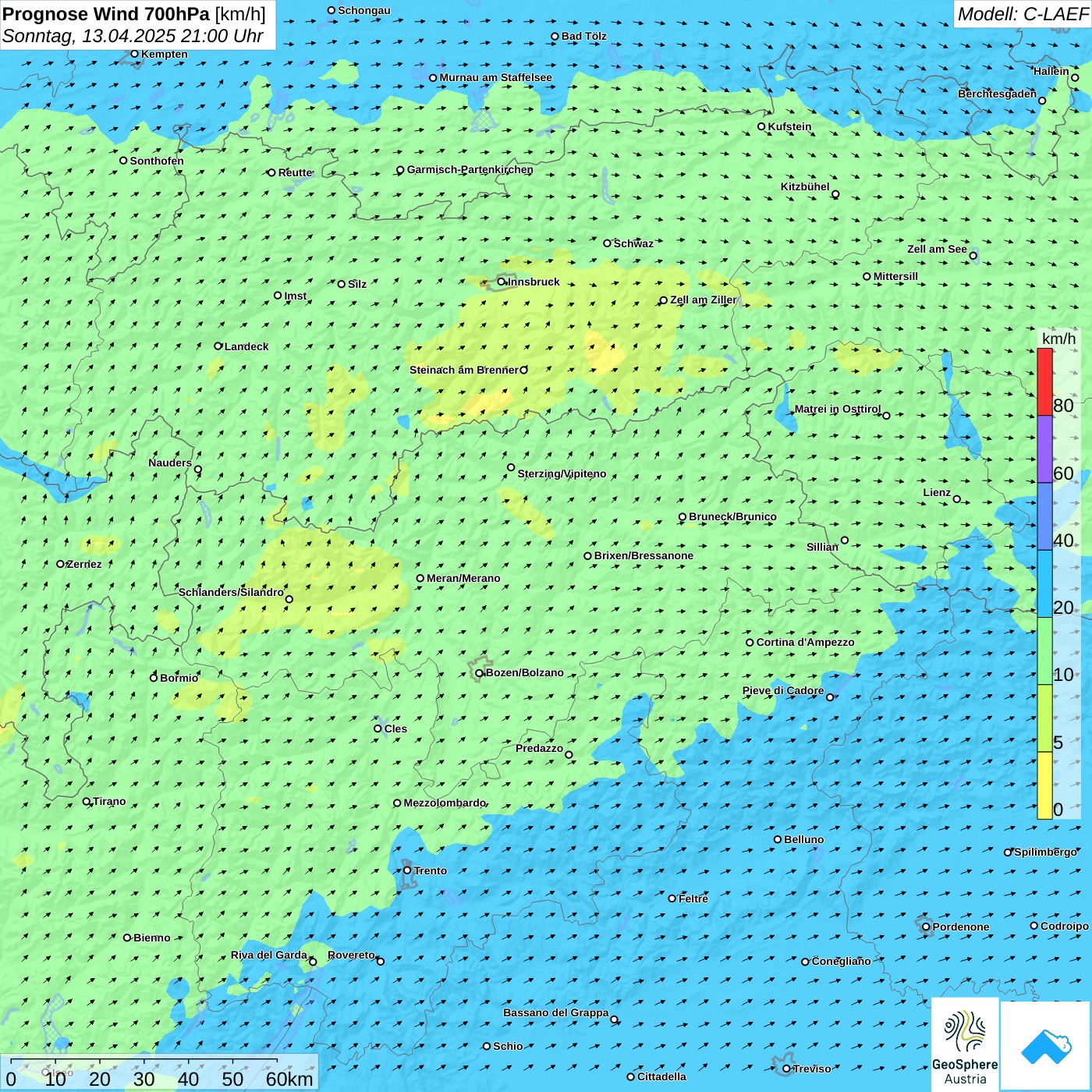This screenshot has height=1092, width=1092.
Task: Click the Zernez city label
Action: (84, 564)
